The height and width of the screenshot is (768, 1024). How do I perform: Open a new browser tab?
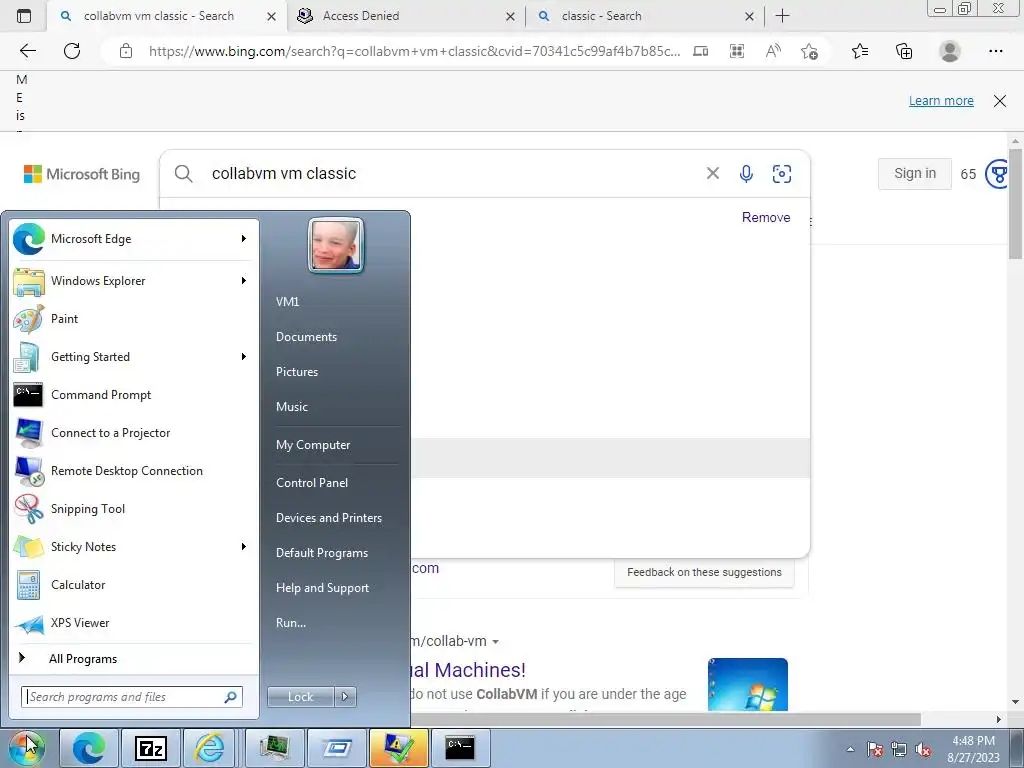[782, 16]
